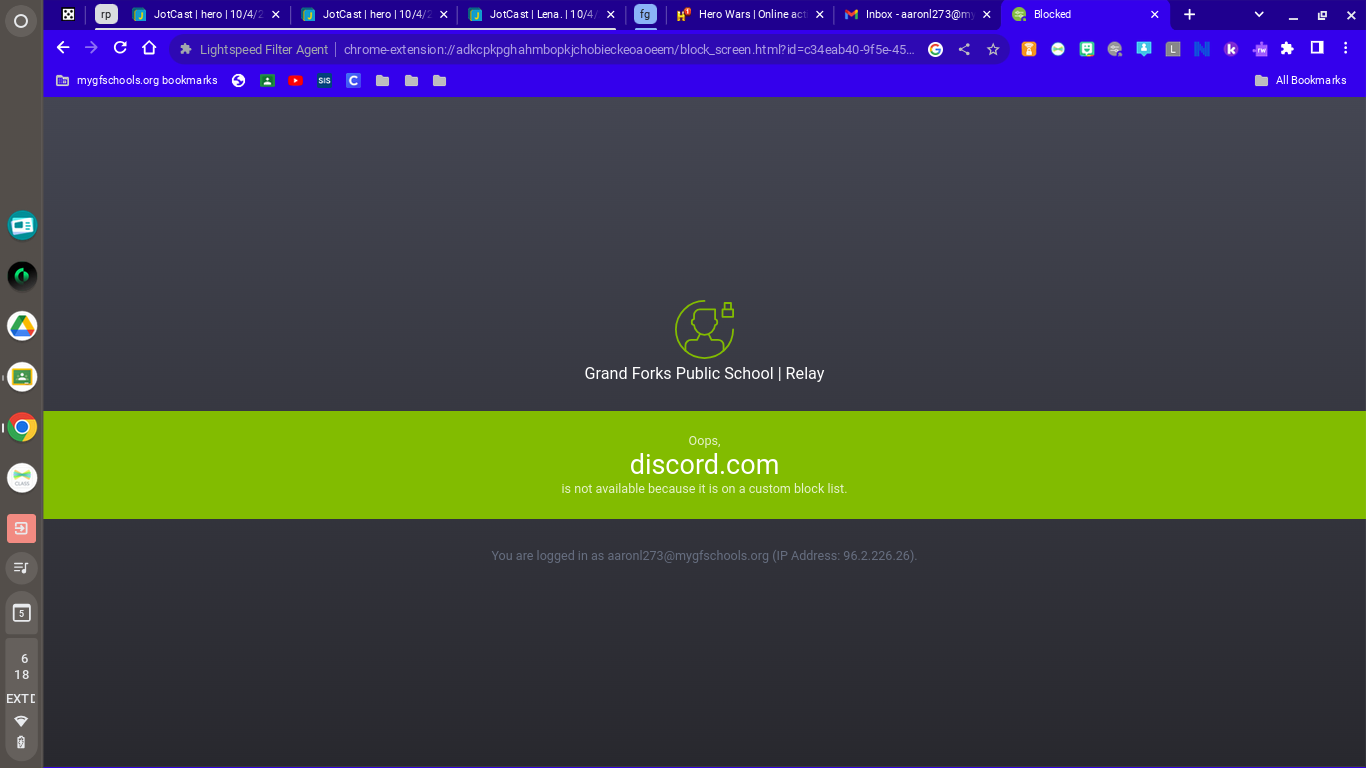Open the Class app on the shelf
1366x768 pixels.
tap(22, 478)
